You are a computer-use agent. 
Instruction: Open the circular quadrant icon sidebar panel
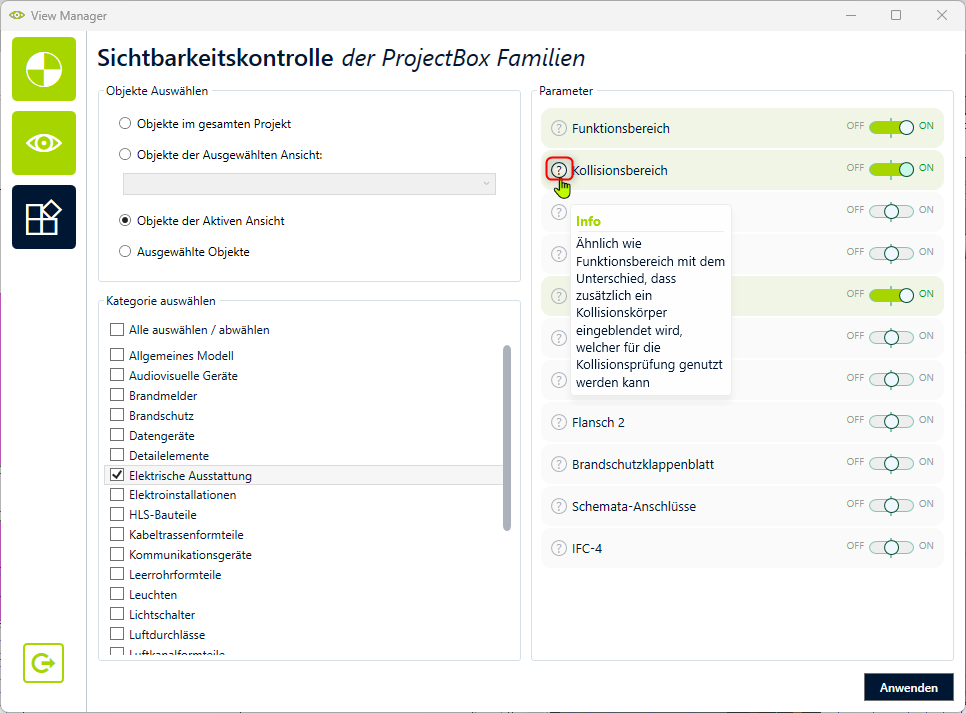point(44,69)
